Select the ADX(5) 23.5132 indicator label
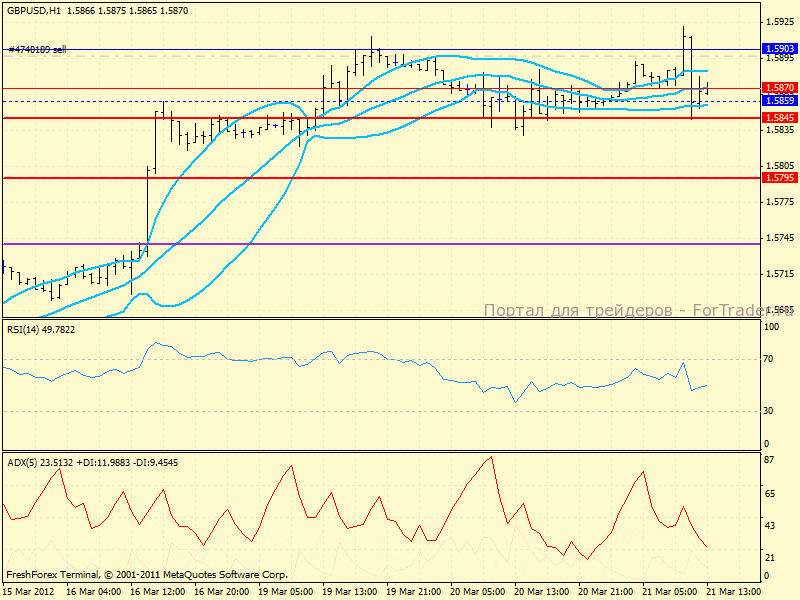The height and width of the screenshot is (600, 800). pyautogui.click(x=92, y=463)
